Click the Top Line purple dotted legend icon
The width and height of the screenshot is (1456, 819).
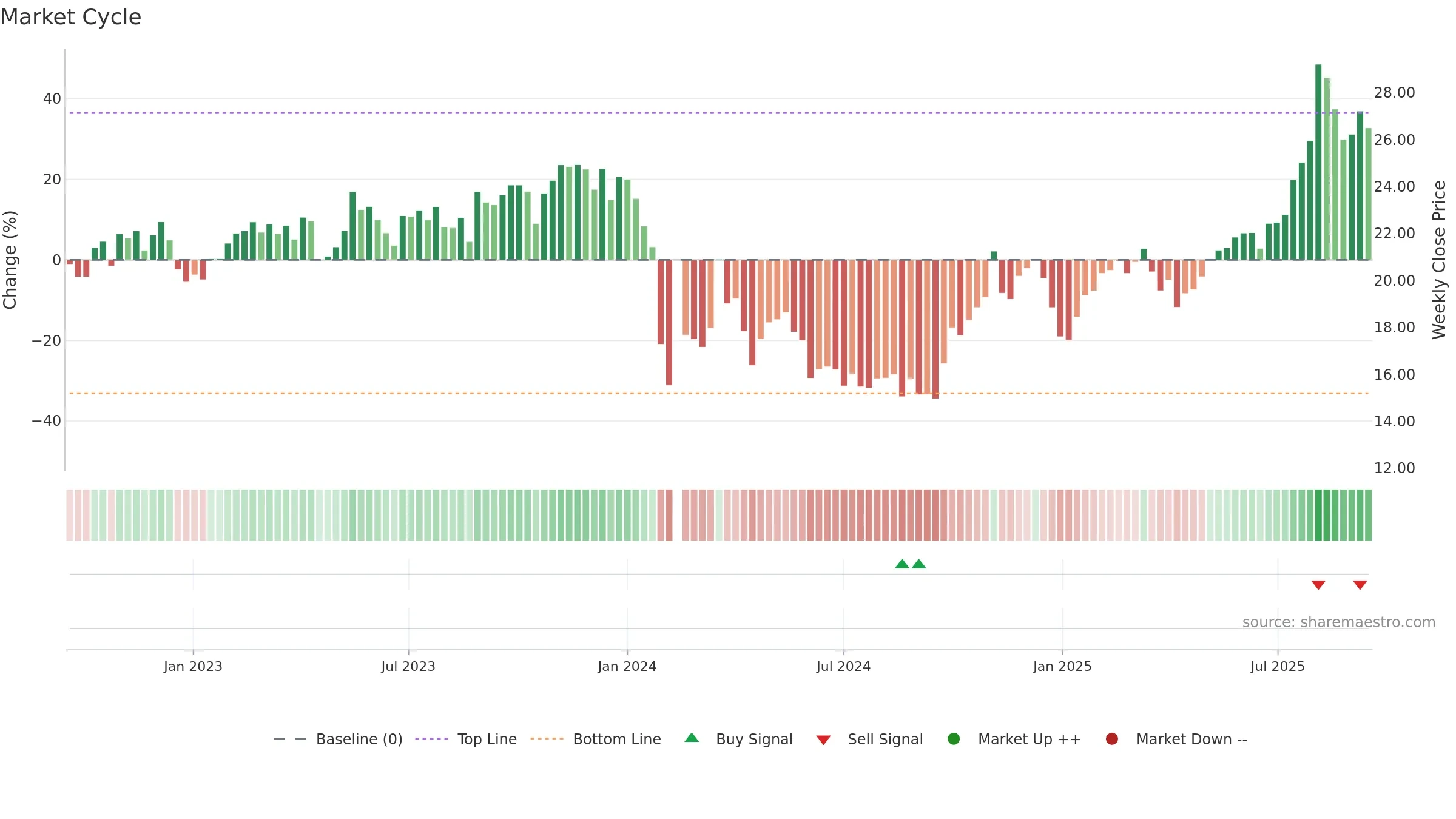[x=431, y=739]
